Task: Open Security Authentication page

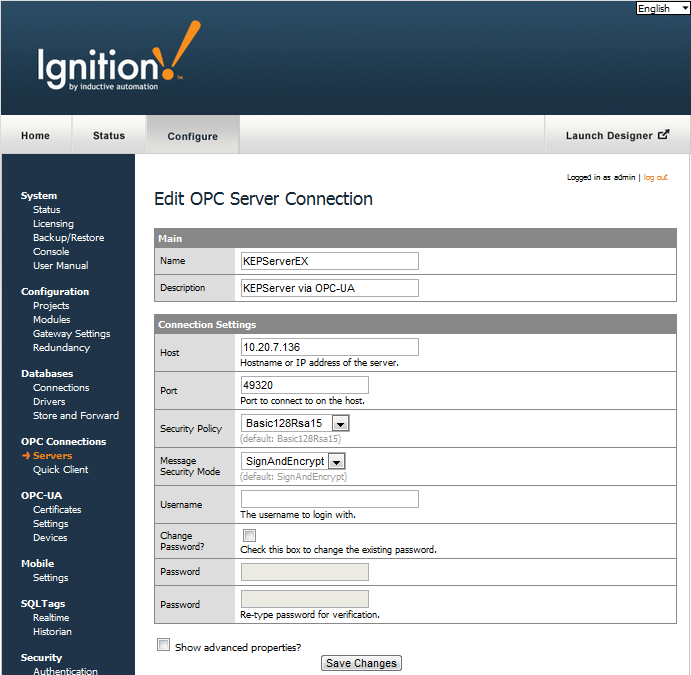Action: 65,671
